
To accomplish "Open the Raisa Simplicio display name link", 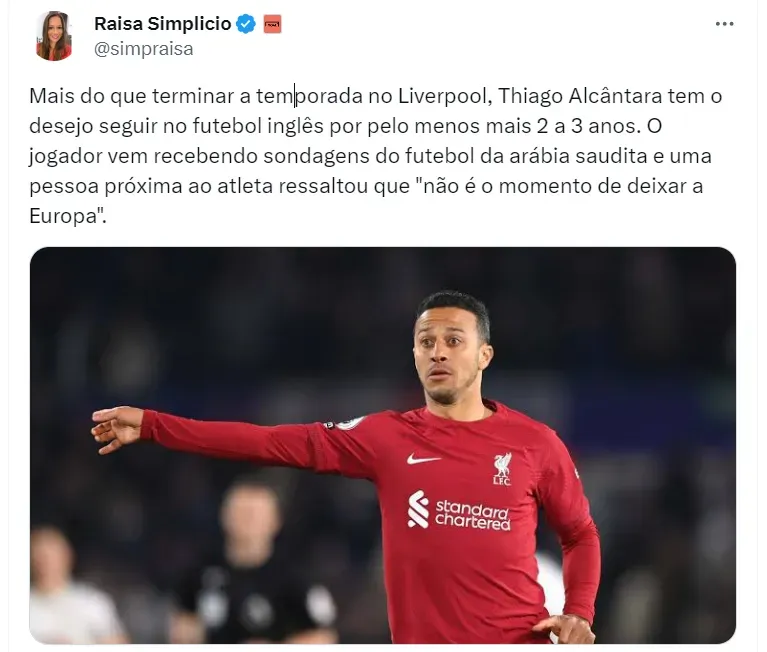I will pyautogui.click(x=162, y=23).
